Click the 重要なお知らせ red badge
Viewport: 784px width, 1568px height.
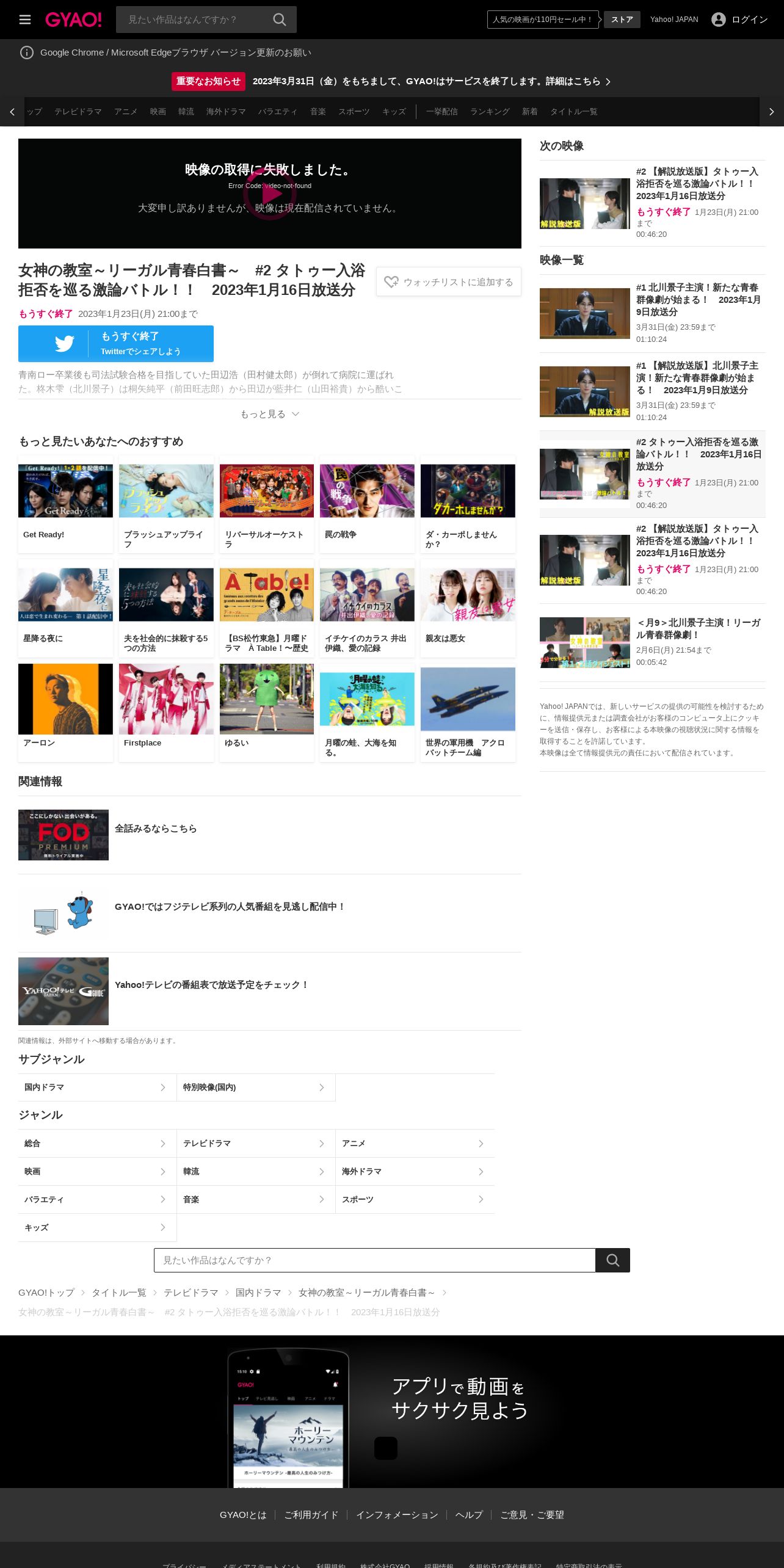208,81
